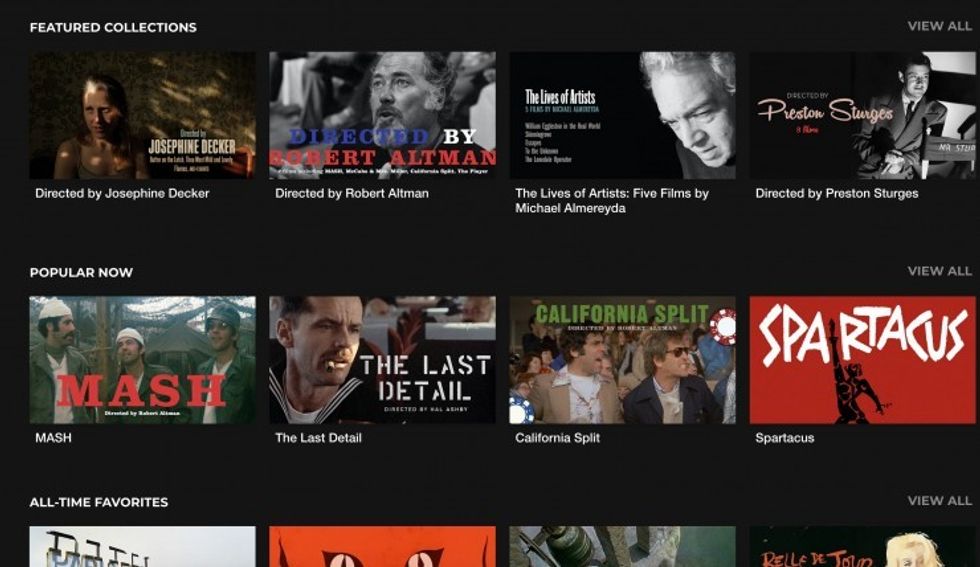
Task: Click the 'Spartacus' title below poster
Action: coord(784,438)
